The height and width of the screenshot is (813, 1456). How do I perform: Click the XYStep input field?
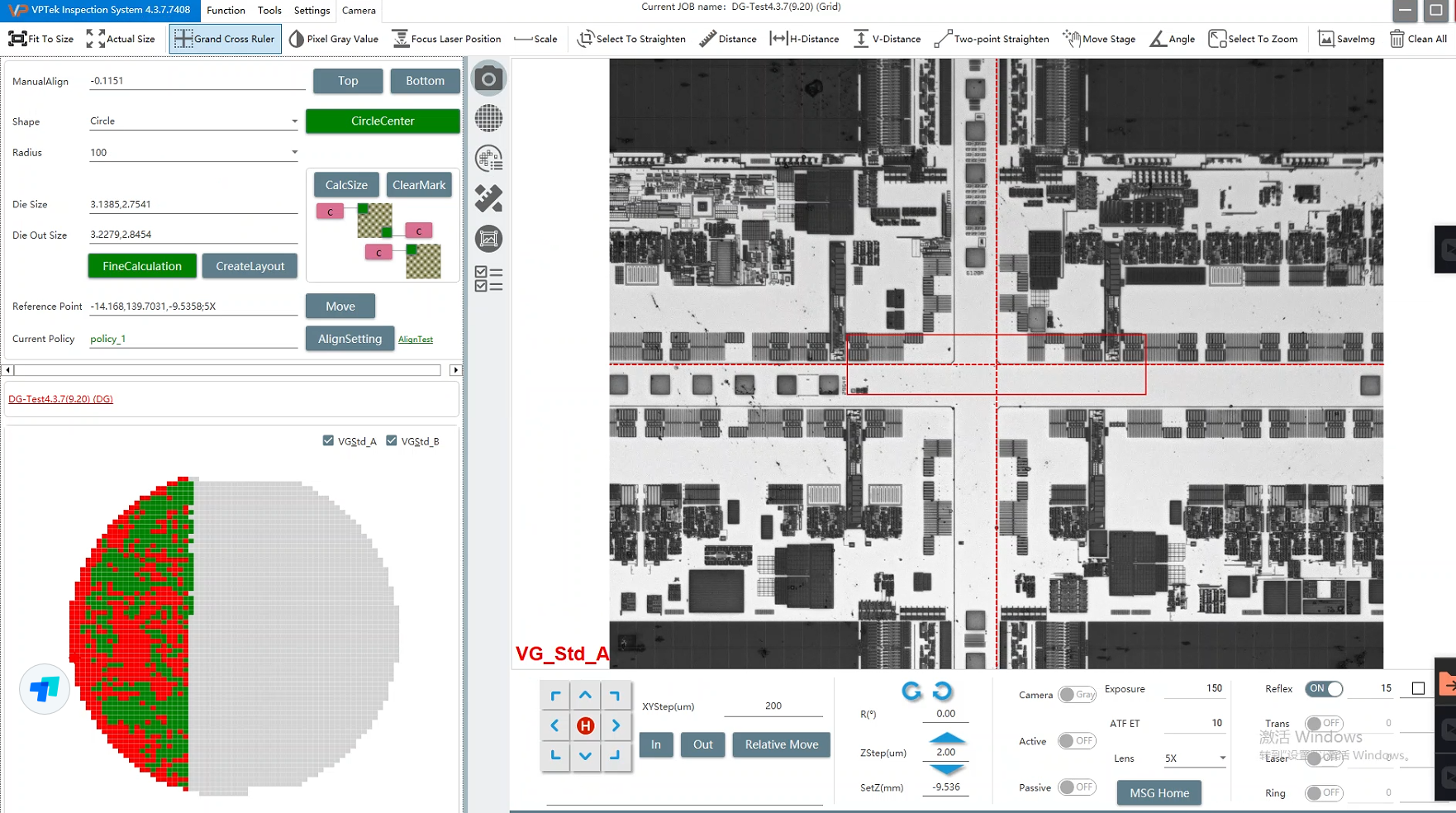773,706
